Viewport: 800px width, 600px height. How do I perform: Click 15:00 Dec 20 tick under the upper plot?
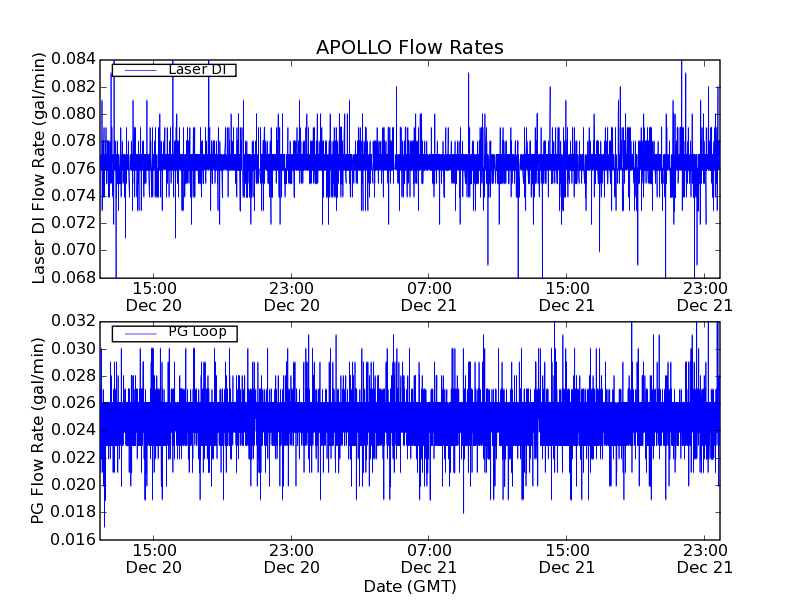(x=154, y=297)
